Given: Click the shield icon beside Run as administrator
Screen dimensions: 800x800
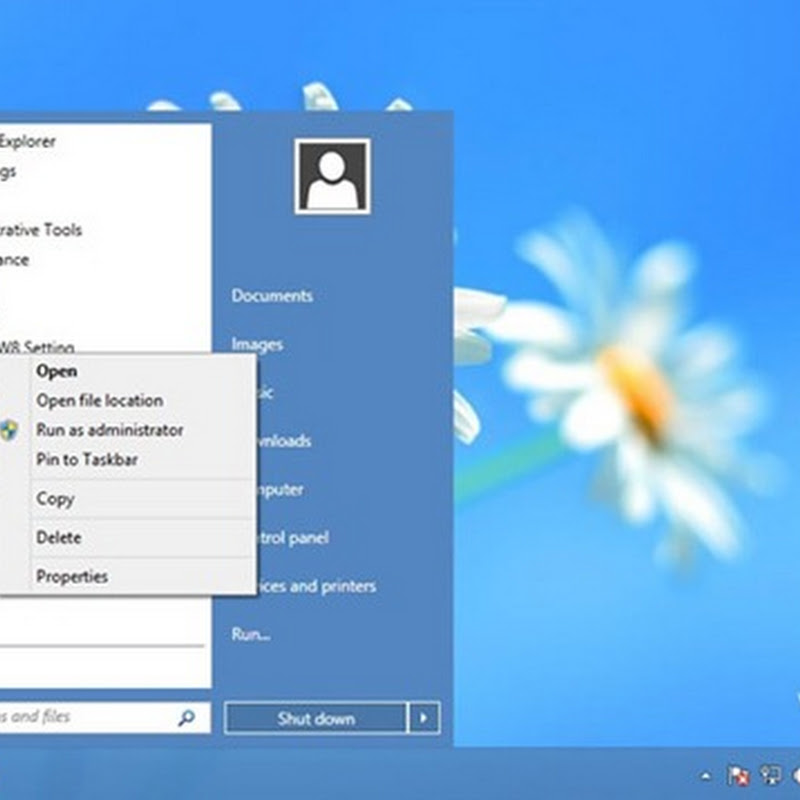Looking at the screenshot, I should (x=13, y=431).
